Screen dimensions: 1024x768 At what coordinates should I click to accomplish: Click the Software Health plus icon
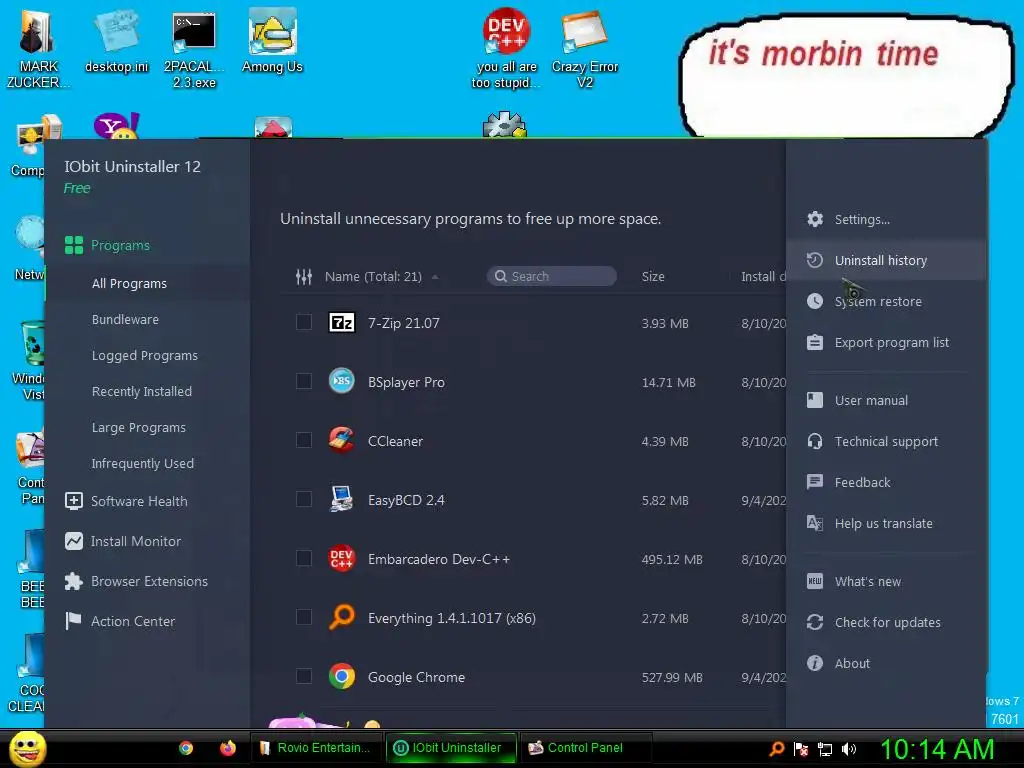pos(74,501)
